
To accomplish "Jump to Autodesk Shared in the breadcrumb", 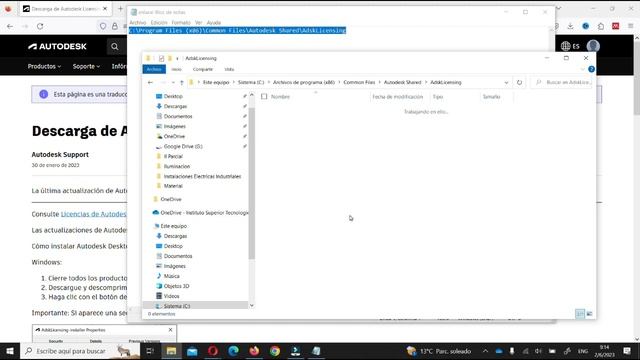I will point(402,82).
